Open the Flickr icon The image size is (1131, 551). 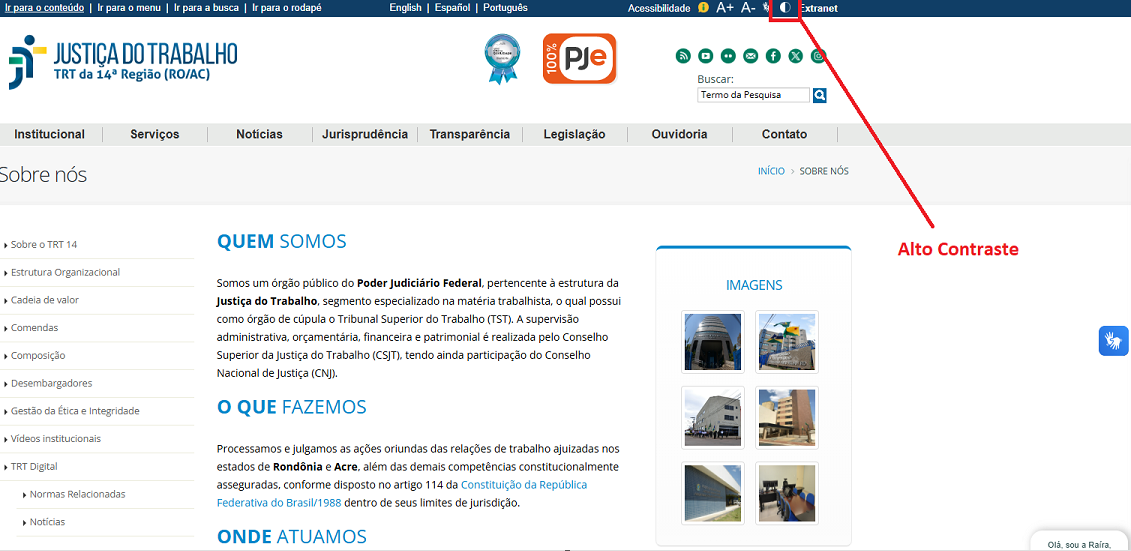728,56
